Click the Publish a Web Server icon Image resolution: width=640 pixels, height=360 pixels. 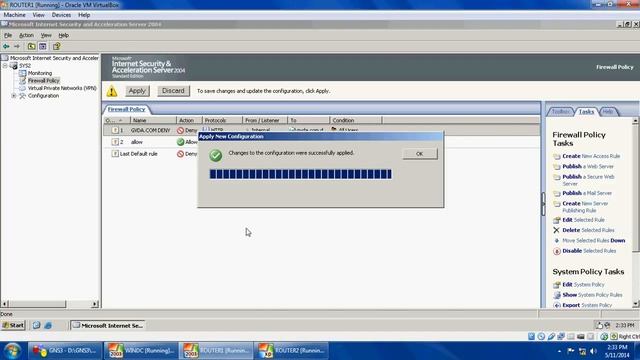tap(557, 167)
